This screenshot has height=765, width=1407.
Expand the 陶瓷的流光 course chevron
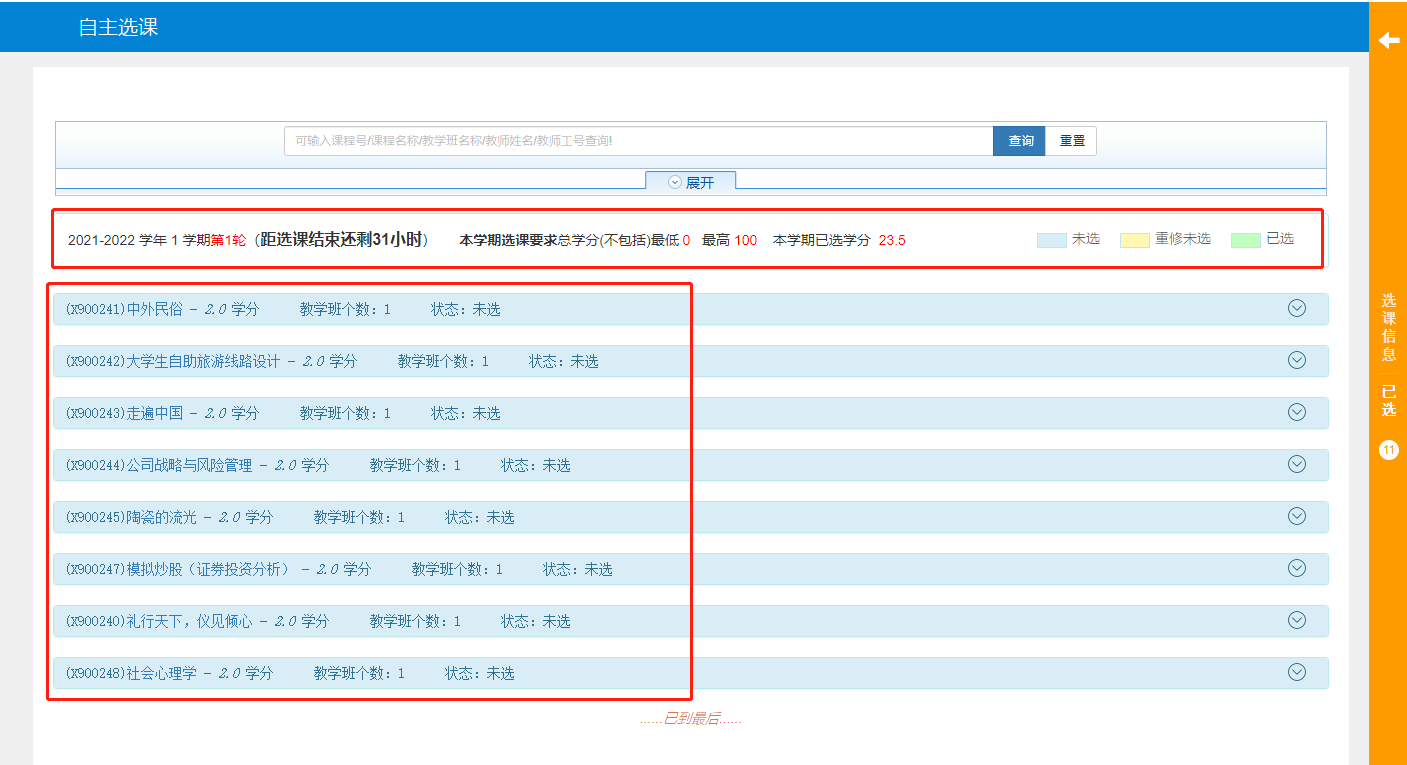tap(1297, 516)
